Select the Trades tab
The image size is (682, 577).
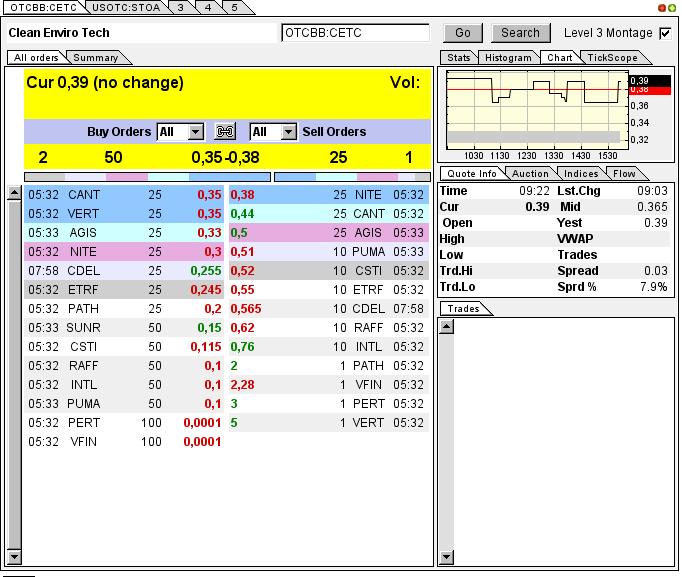464,308
